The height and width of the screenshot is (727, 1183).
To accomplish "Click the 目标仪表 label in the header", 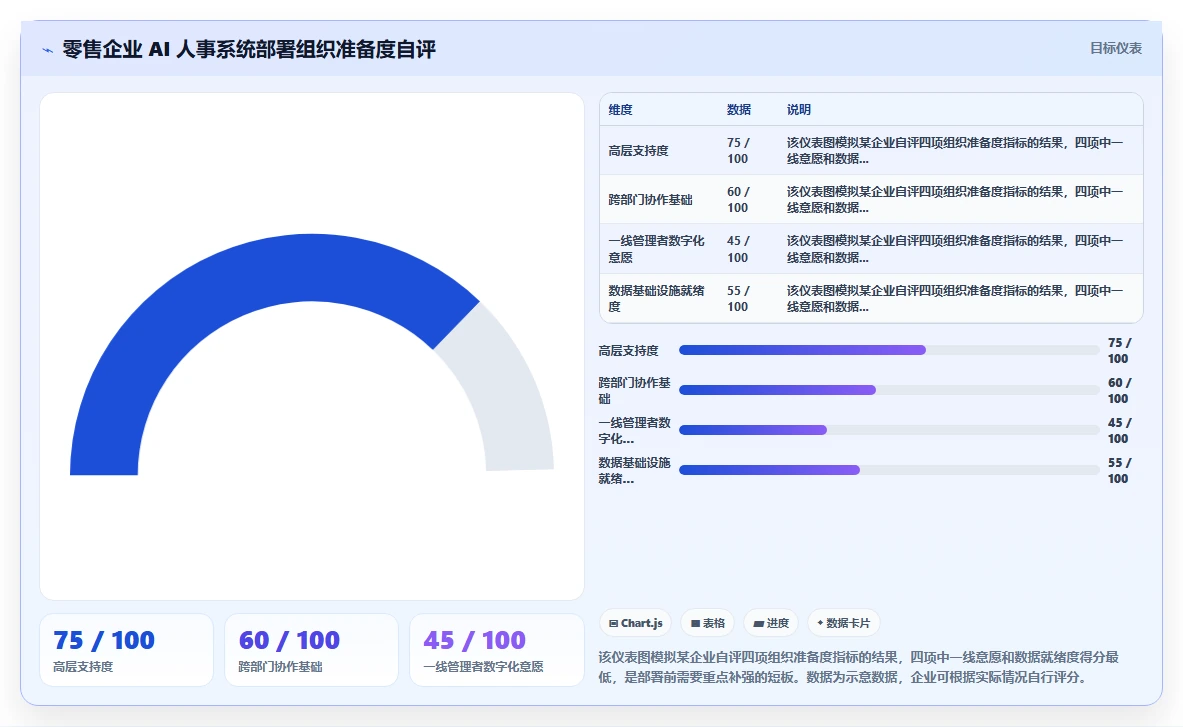I will tap(1116, 48).
